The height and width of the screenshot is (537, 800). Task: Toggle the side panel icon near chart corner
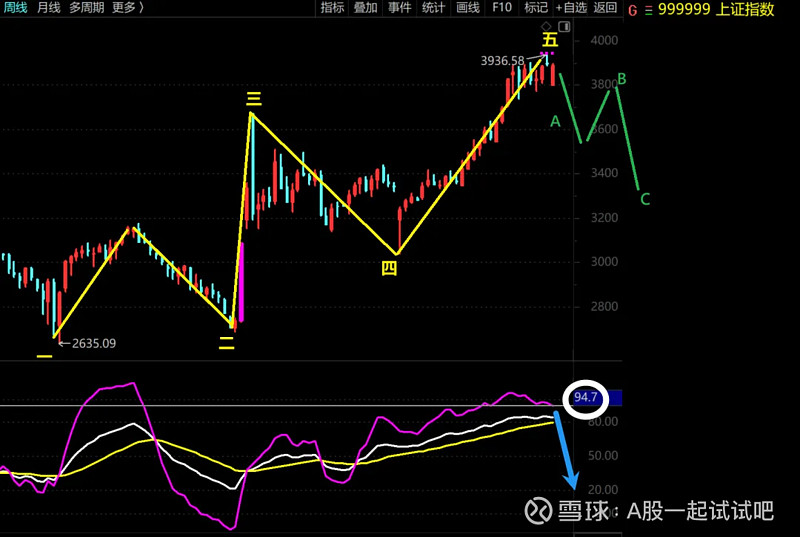(x=564, y=26)
